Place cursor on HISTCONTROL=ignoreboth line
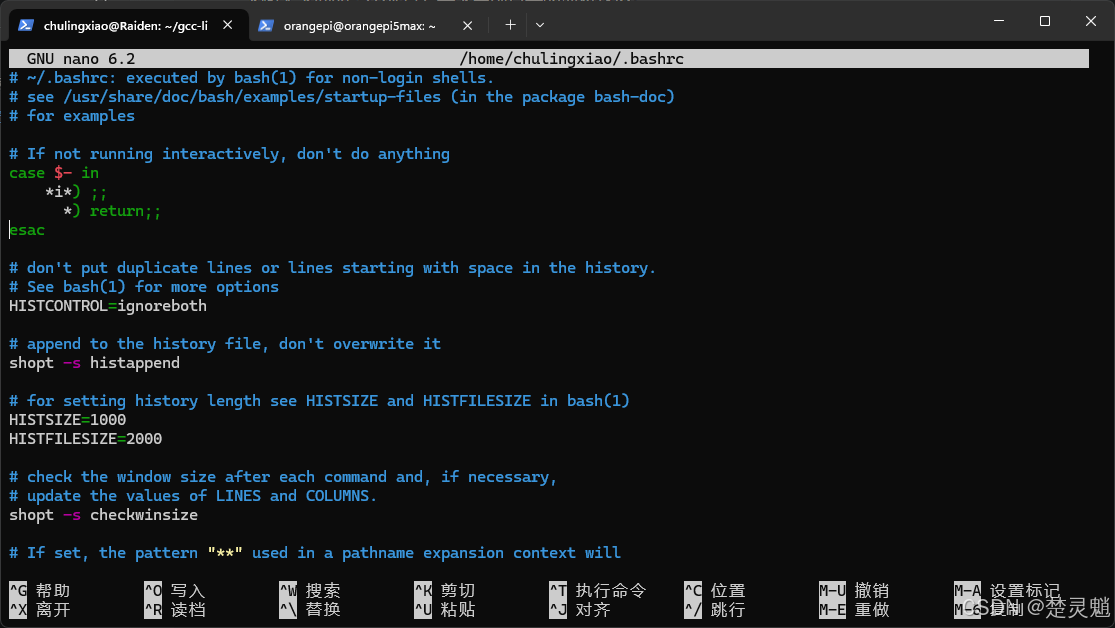The height and width of the screenshot is (628, 1115). [x=108, y=306]
